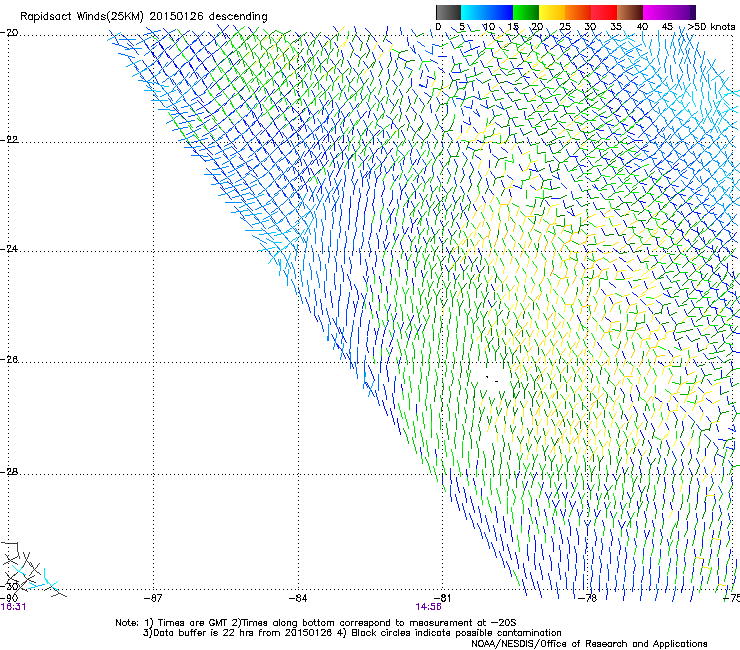Click the cyan-blue 5-15 knots legend segment
The height and width of the screenshot is (650, 740).
(487, 12)
